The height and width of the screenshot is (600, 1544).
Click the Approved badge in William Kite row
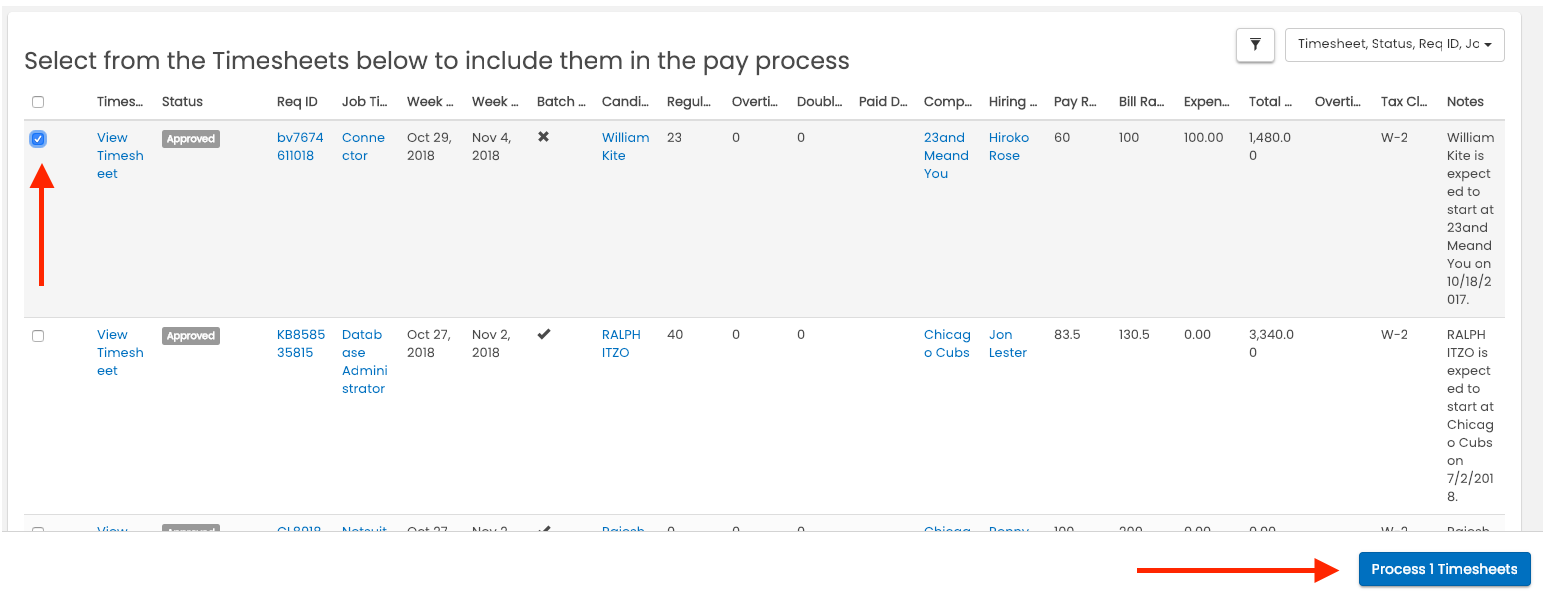191,139
